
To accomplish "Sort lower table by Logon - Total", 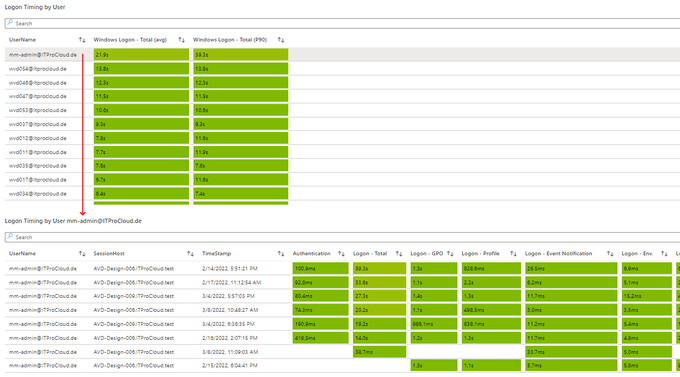I will click(399, 253).
